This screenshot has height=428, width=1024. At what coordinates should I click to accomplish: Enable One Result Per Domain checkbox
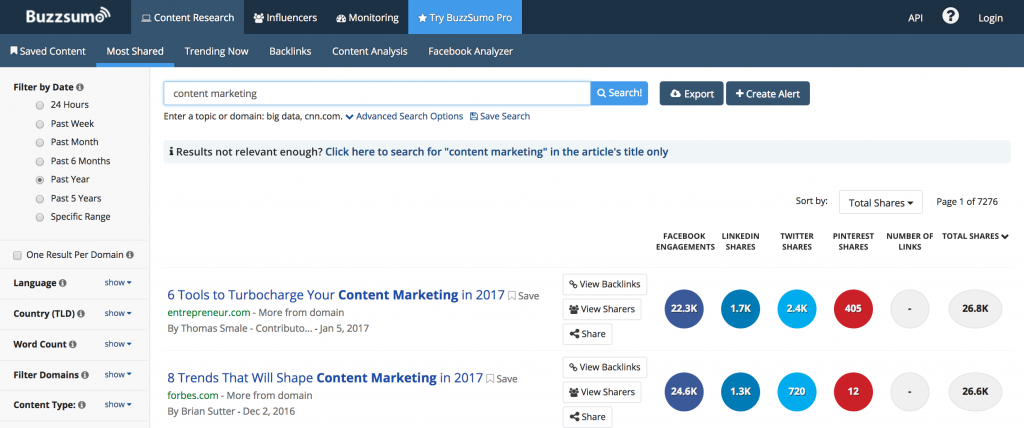click(x=17, y=255)
